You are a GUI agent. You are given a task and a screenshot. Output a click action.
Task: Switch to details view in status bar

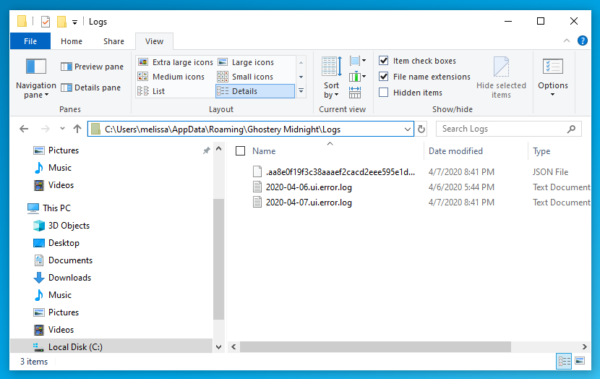[564, 361]
